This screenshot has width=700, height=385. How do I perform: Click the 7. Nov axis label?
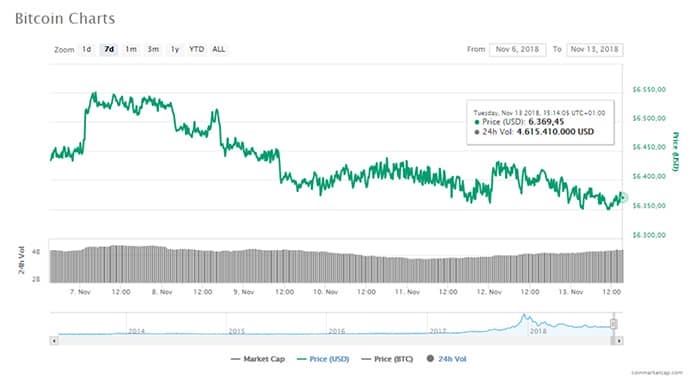80,292
